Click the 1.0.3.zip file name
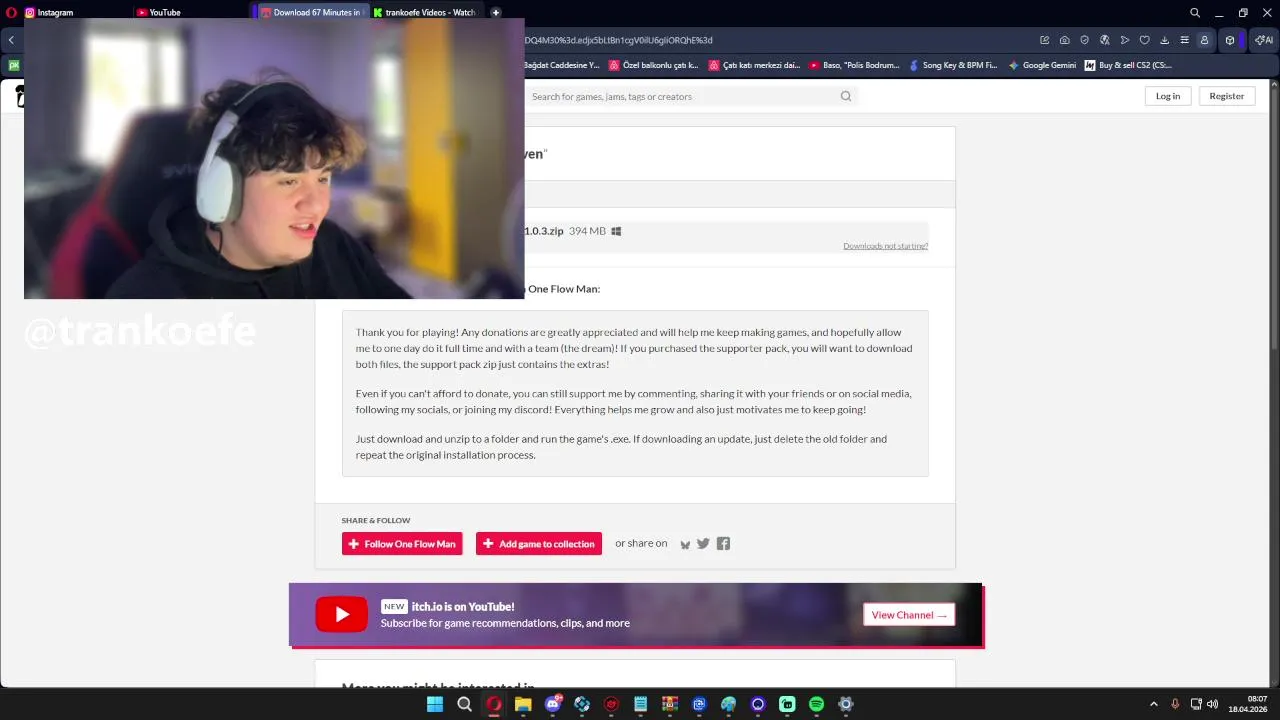The image size is (1280, 720). click(544, 231)
